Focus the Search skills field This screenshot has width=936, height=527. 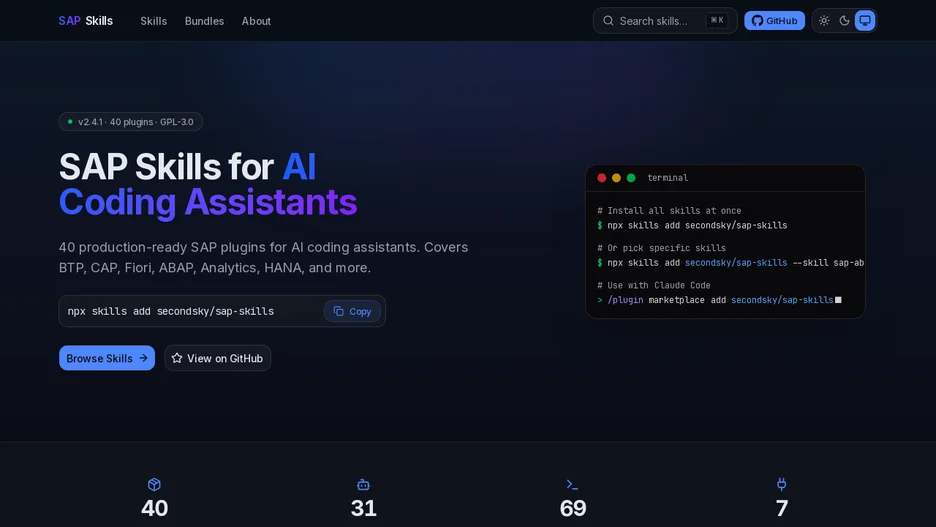tap(665, 21)
